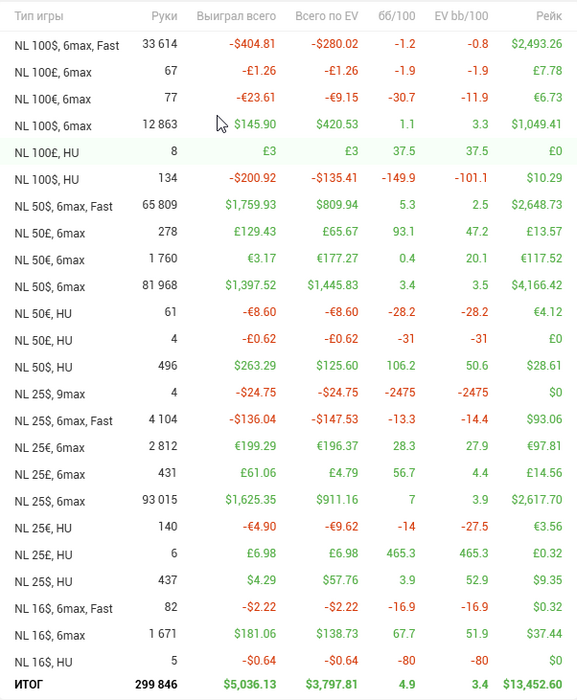577x700 pixels.
Task: Click the $13,452.60 total rake value
Action: (x=532, y=684)
